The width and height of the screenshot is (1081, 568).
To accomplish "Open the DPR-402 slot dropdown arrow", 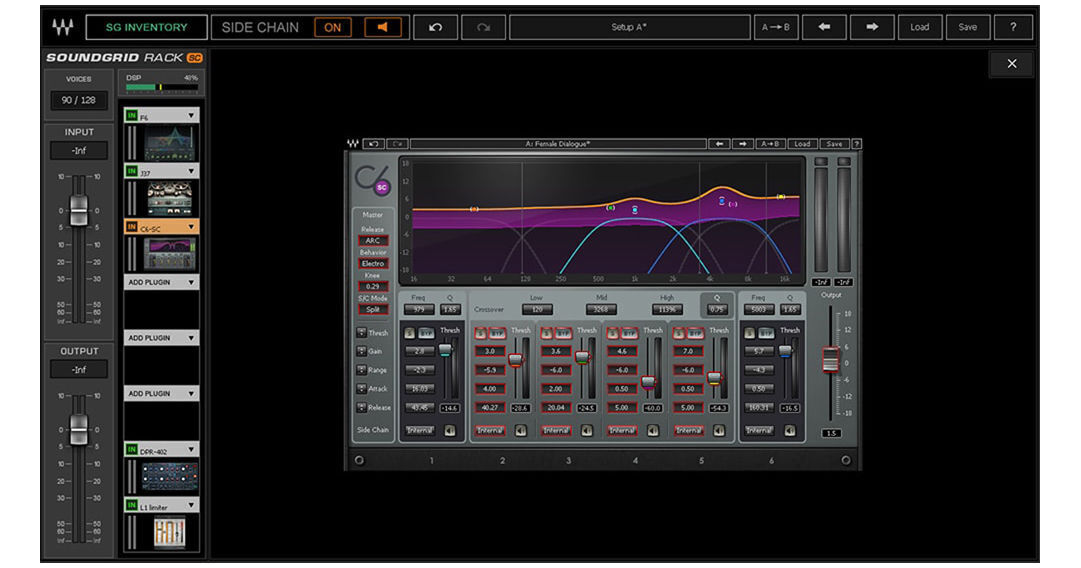I will pos(191,449).
